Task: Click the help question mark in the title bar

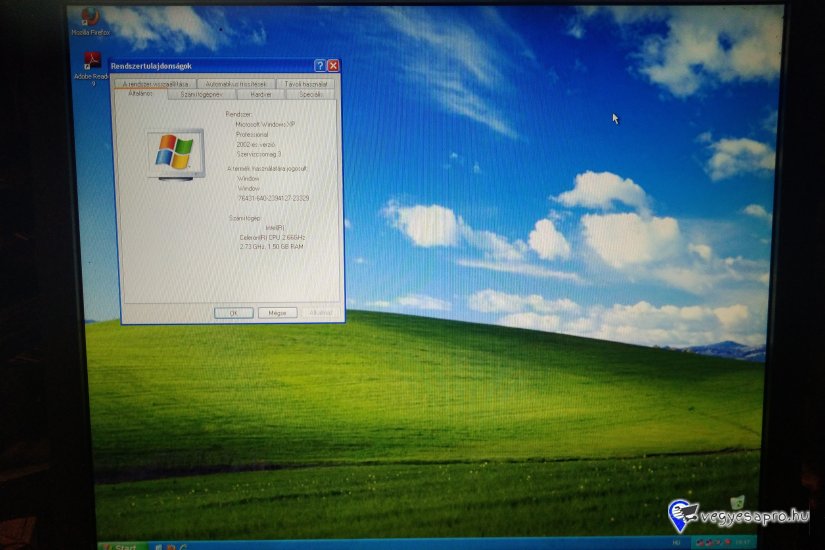Action: (x=320, y=65)
